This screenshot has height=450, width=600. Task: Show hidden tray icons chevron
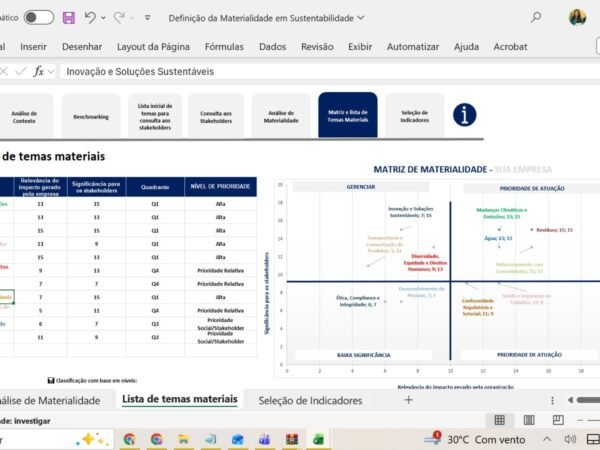tap(547, 439)
